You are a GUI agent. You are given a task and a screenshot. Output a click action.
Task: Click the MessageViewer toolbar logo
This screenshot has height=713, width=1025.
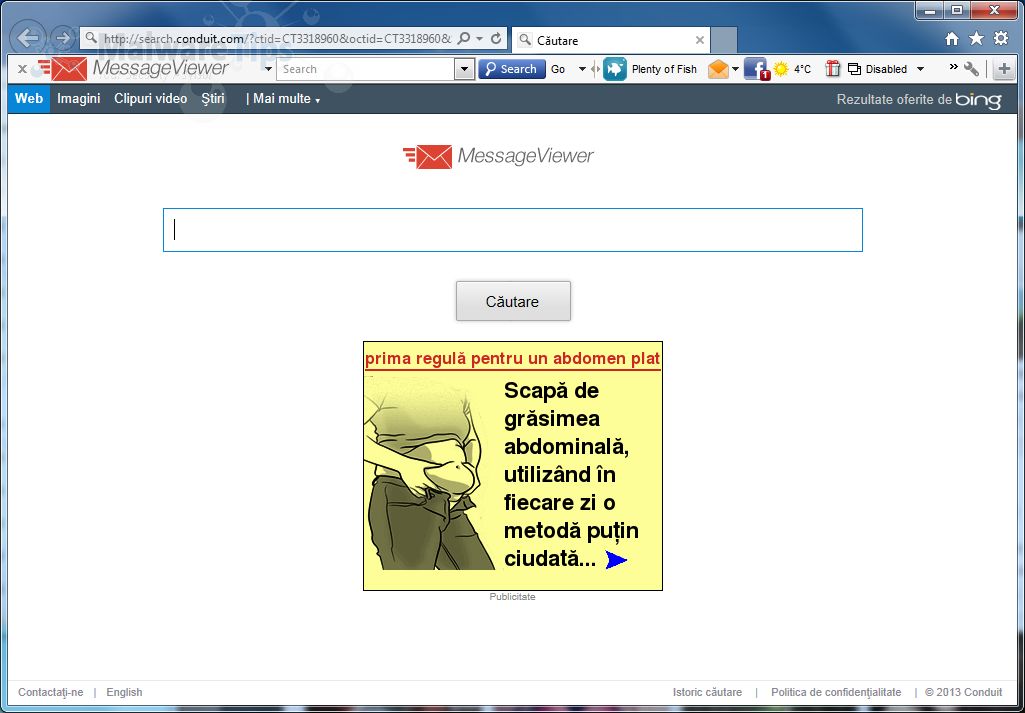(x=133, y=69)
